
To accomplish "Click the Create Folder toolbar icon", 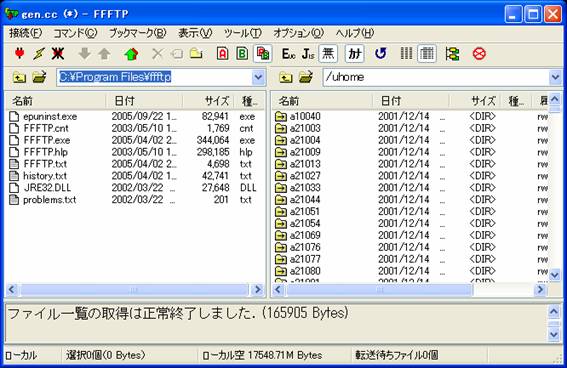I will click(196, 54).
